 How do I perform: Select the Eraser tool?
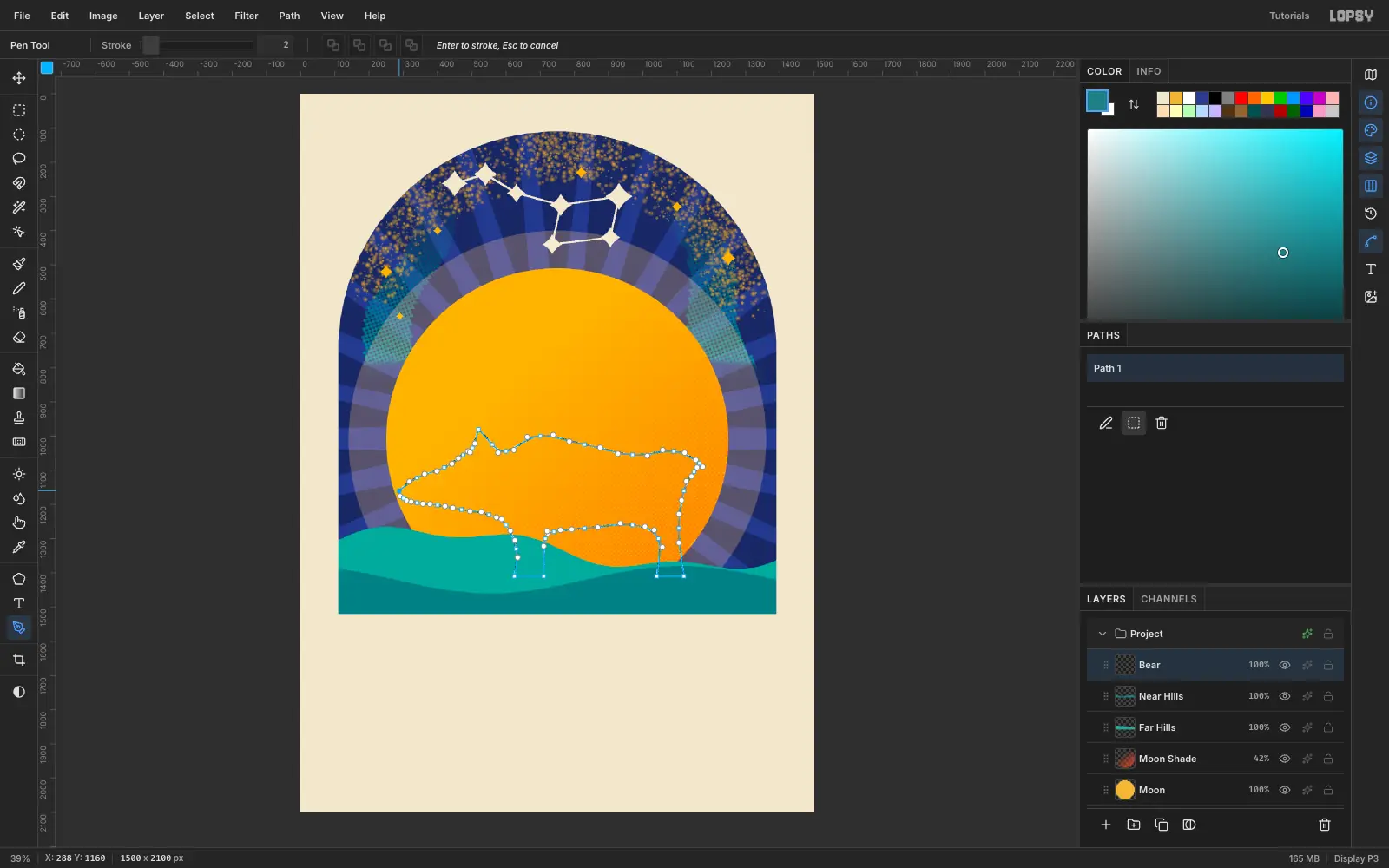pyautogui.click(x=19, y=337)
